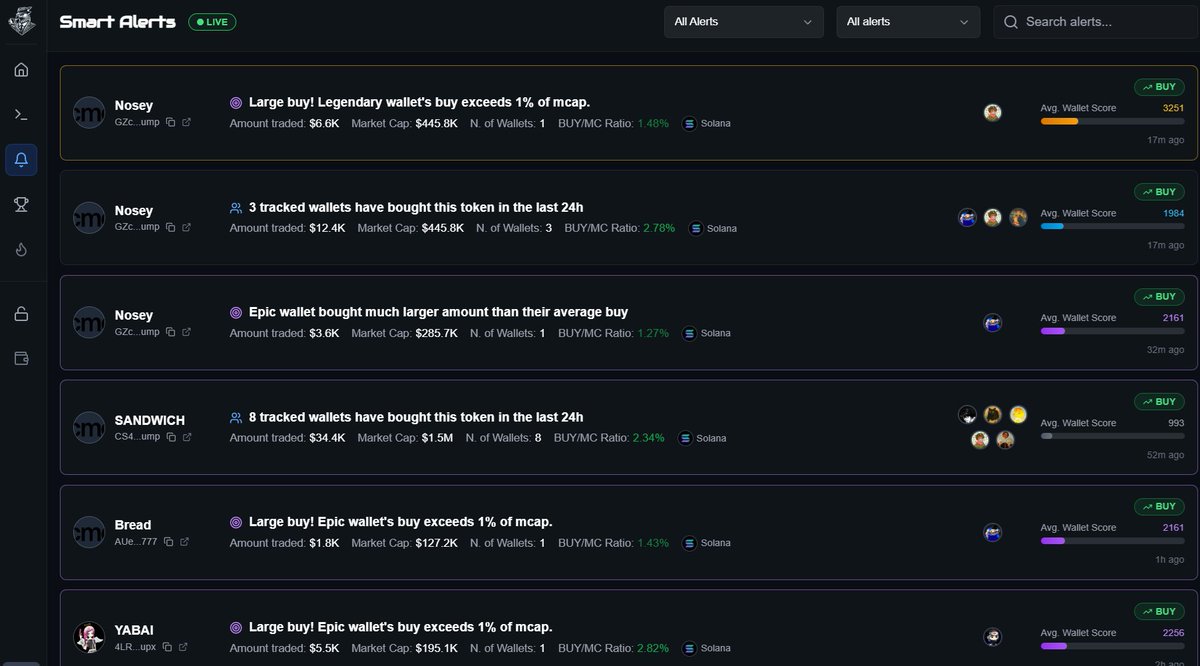Click the padlock icon in the sidebar
Viewport: 1200px width, 666px height.
22,313
